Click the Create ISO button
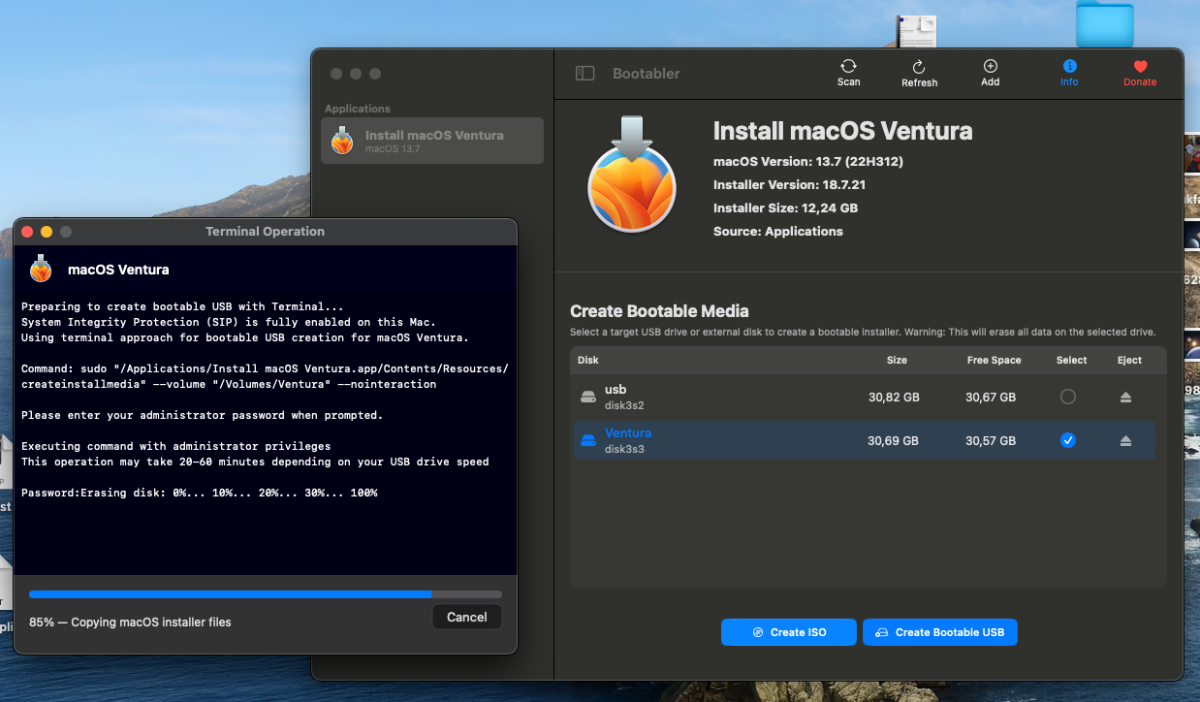The width and height of the screenshot is (1200, 702). pyautogui.click(x=788, y=632)
